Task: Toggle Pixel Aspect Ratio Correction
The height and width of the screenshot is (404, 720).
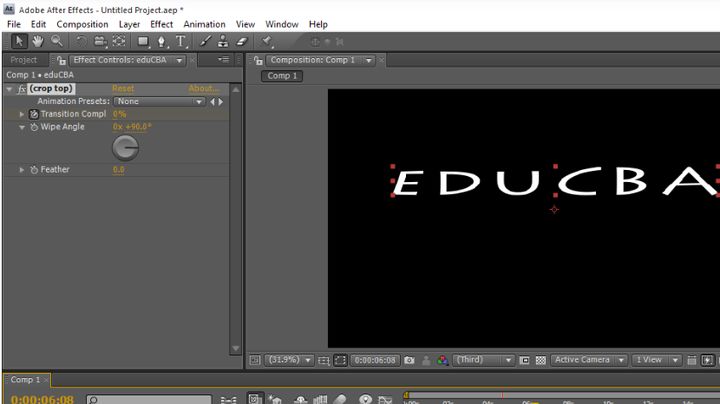Action: point(692,360)
